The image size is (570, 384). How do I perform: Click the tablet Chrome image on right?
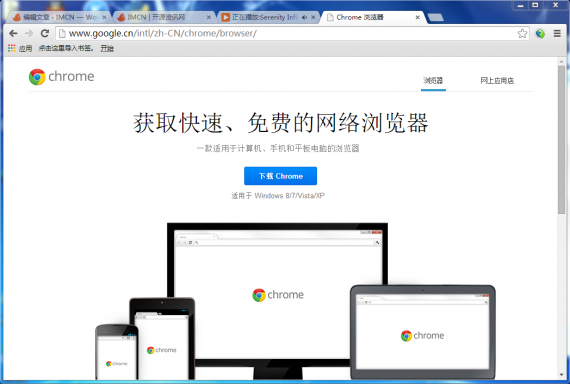coord(423,332)
